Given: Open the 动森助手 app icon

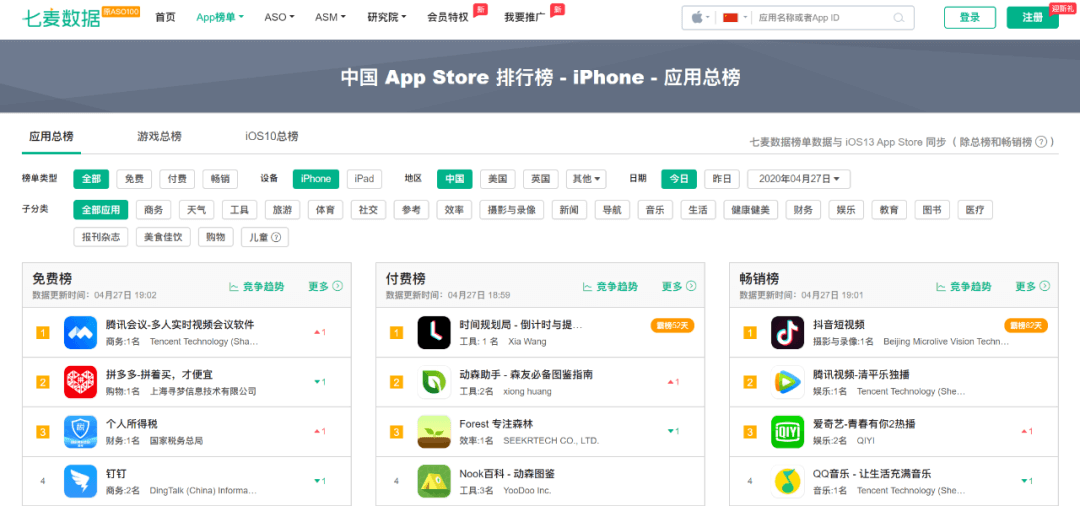Looking at the screenshot, I should tap(434, 381).
